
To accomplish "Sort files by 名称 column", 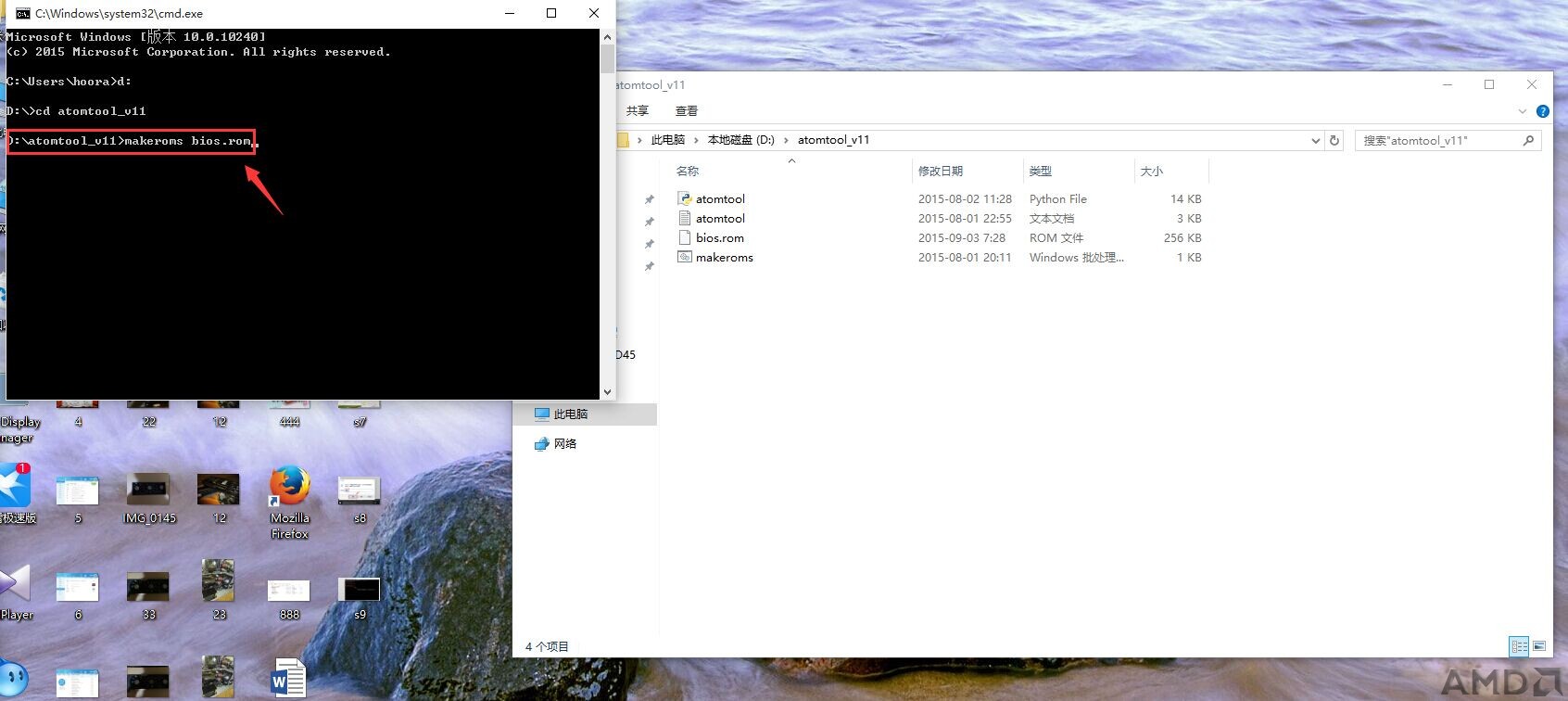I will (688, 171).
